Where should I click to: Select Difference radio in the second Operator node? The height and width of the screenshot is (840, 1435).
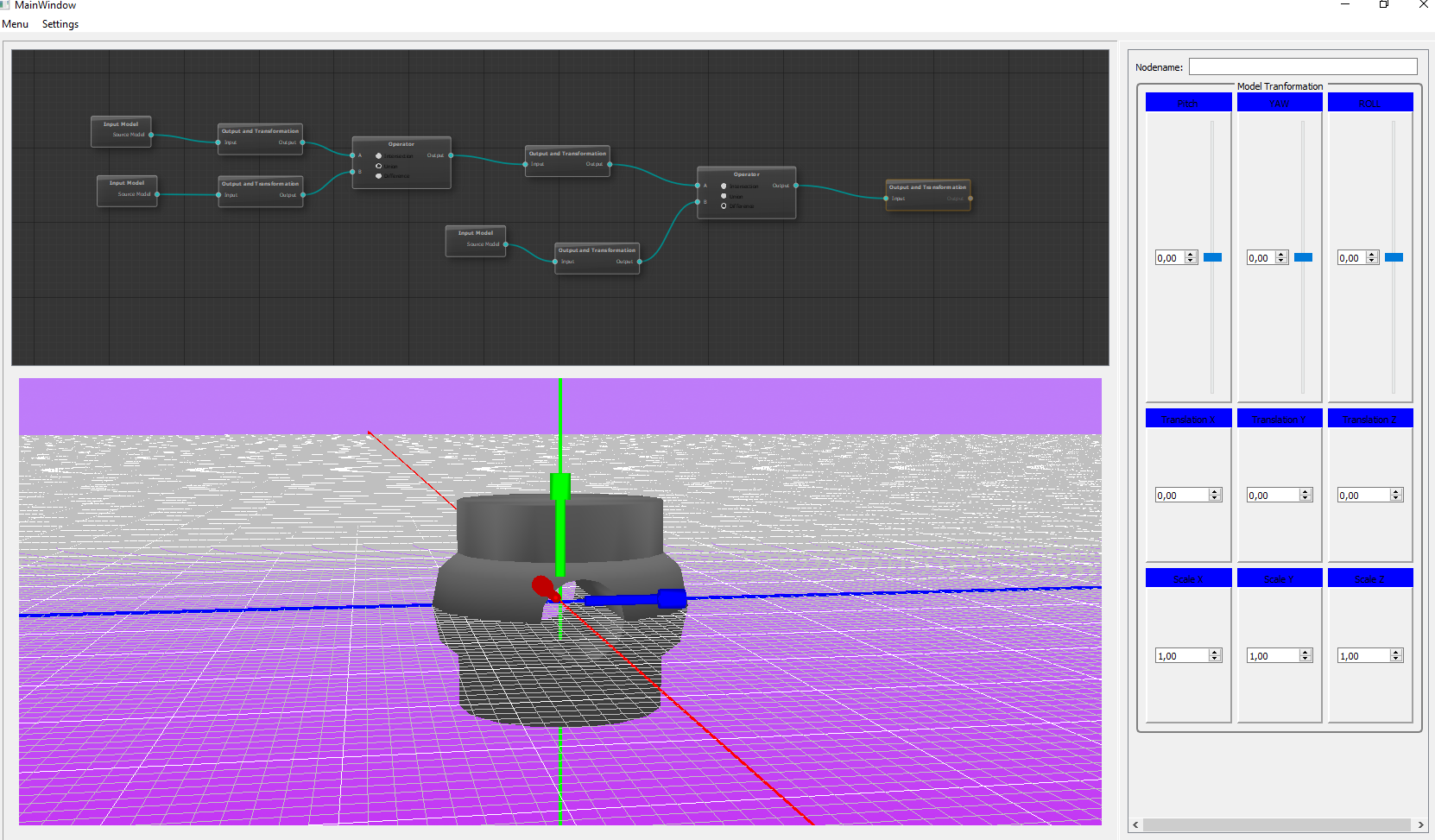724,206
